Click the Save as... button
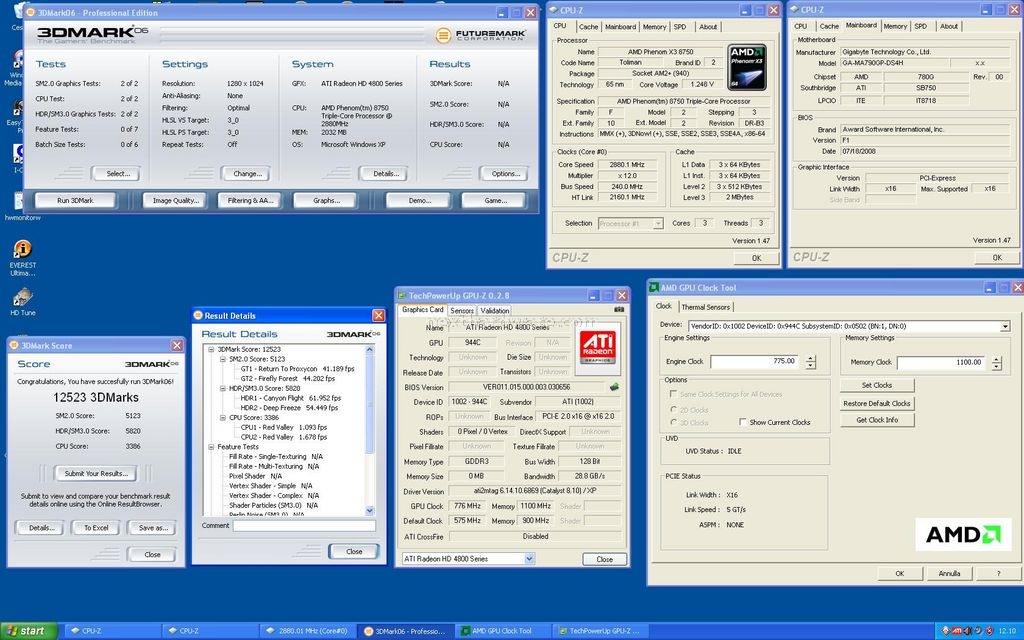Screen dimensions: 1024x640 pyautogui.click(x=153, y=528)
